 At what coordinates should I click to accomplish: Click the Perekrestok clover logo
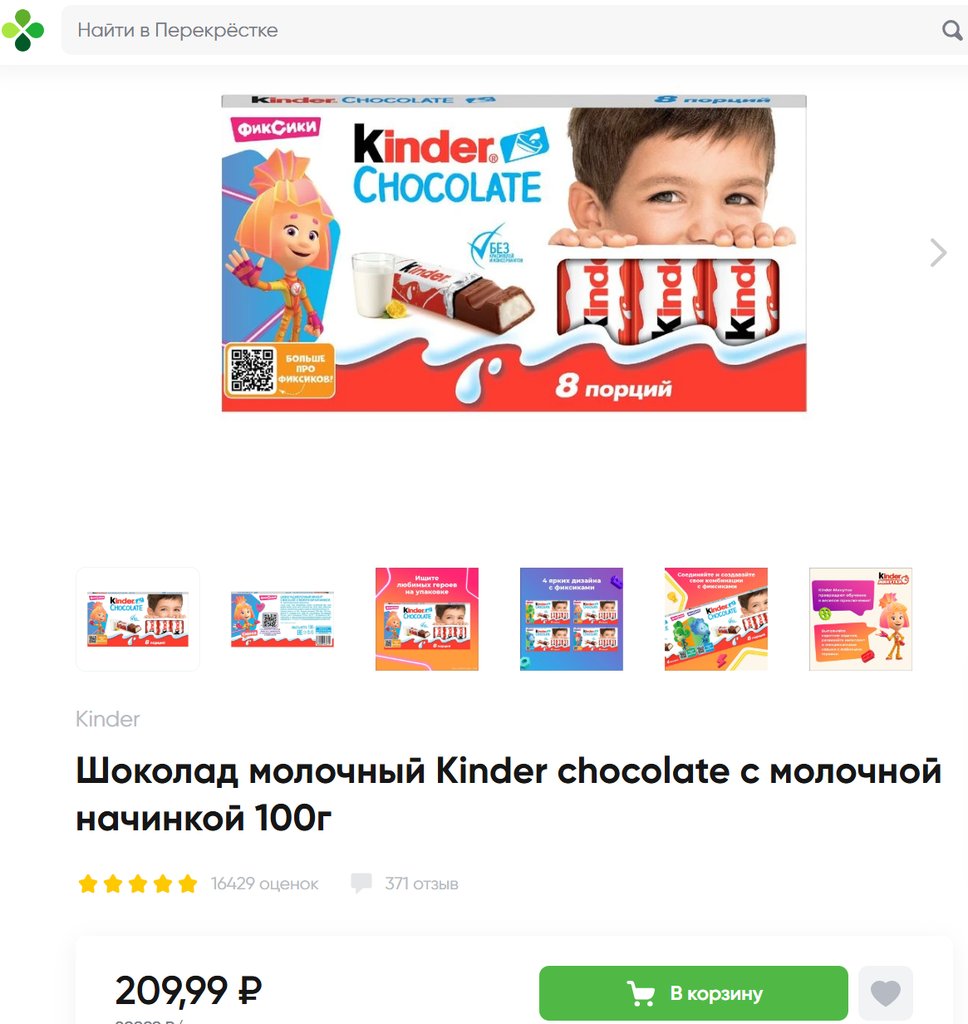tap(23, 30)
